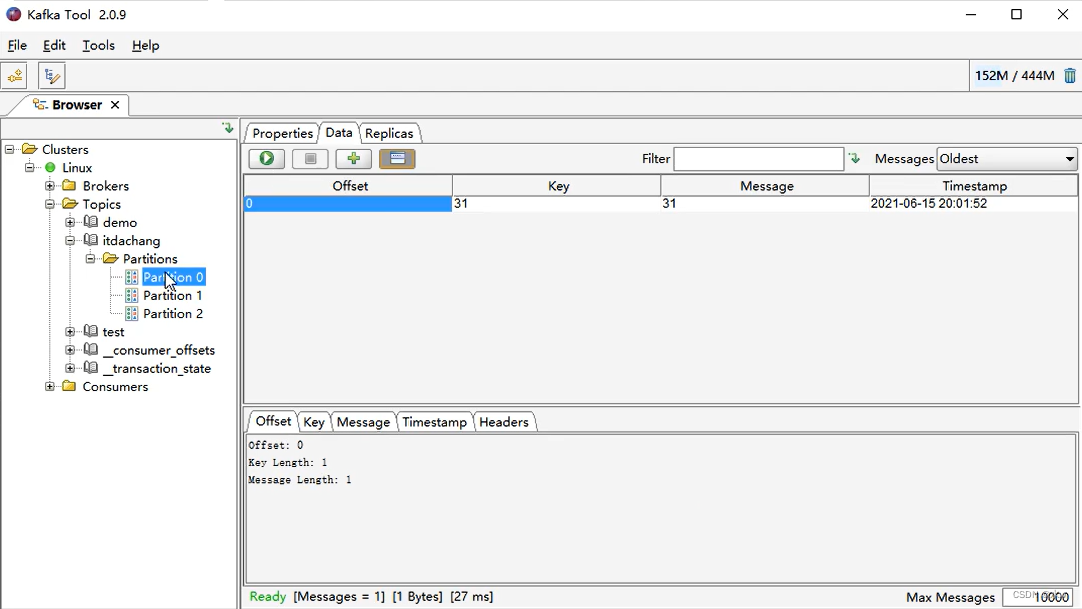Click the green refresh arrow above tree
Image resolution: width=1082 pixels, height=609 pixels.
228,128
